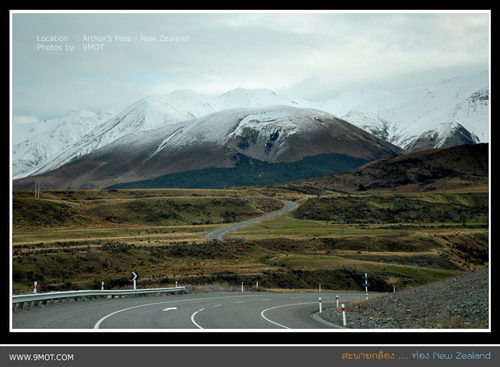Click the WWW.9MOT.COM website link
Screen dimensions: 500x367
(41, 357)
